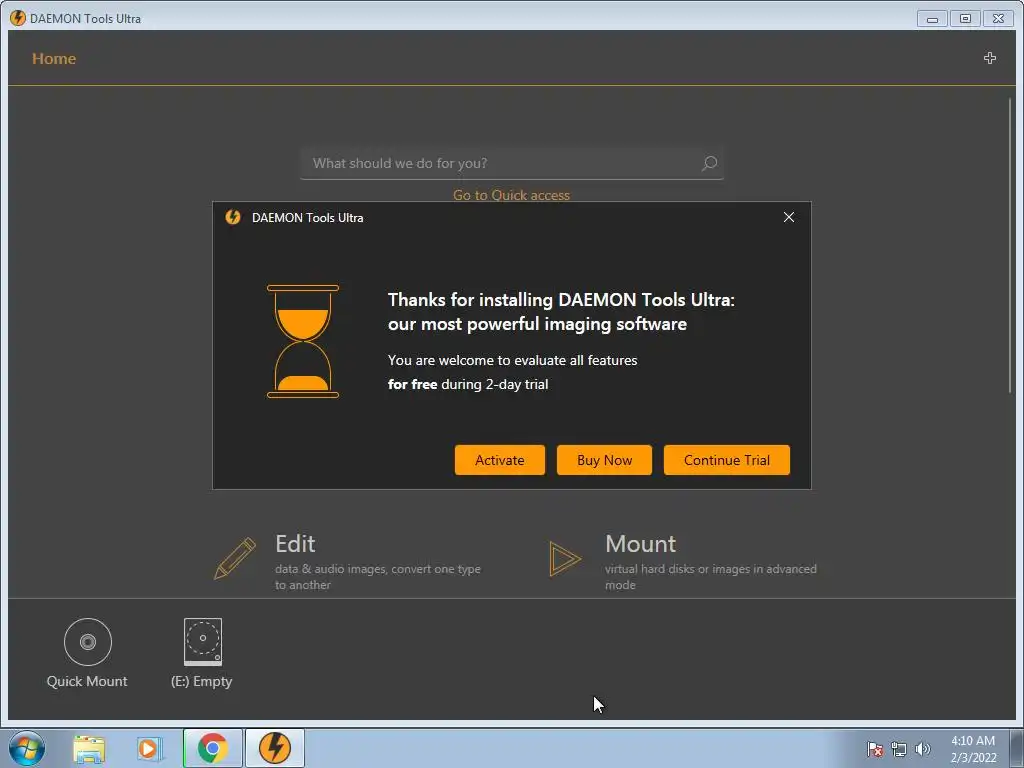Click DAEMON Tools icon in window title bar

tap(18, 18)
